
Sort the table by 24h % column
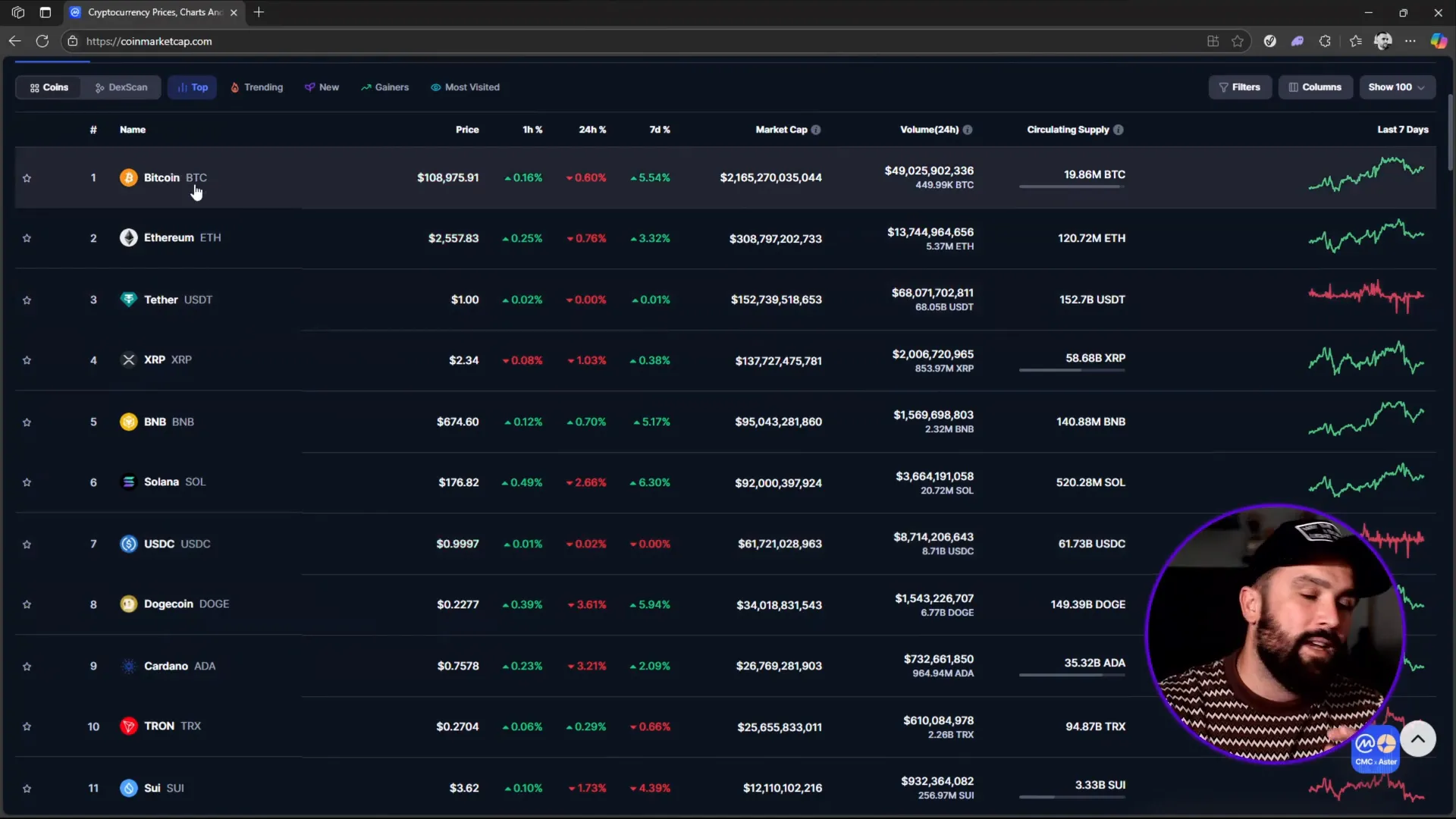pos(592,130)
